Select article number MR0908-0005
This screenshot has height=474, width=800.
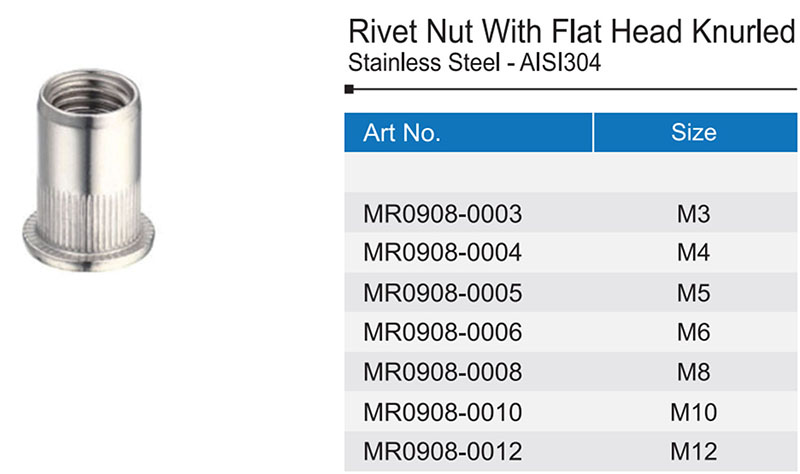tap(442, 293)
